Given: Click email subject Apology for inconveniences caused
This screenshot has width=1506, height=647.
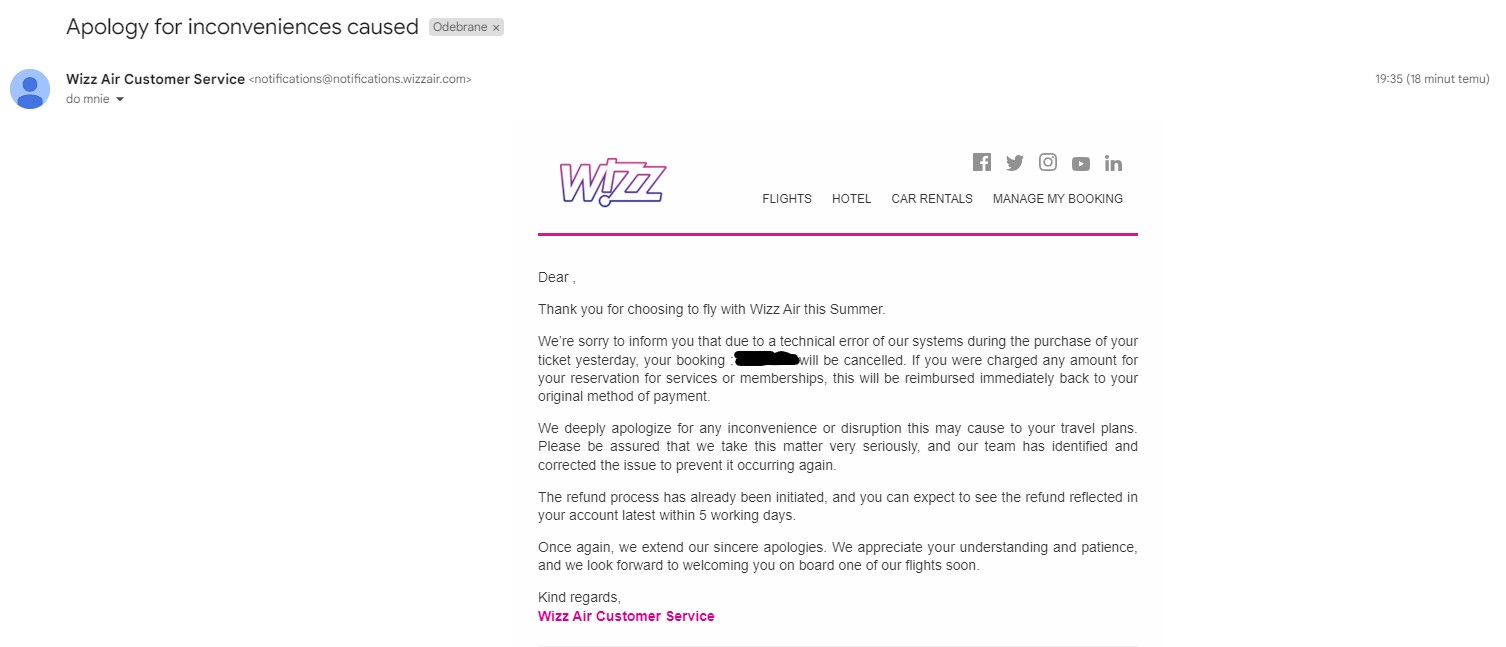Looking at the screenshot, I should tap(242, 27).
